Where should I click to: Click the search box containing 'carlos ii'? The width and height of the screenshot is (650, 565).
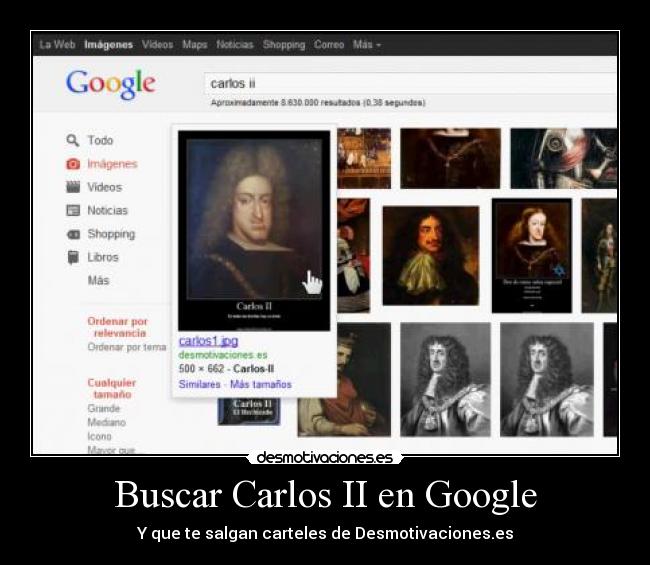coord(410,84)
